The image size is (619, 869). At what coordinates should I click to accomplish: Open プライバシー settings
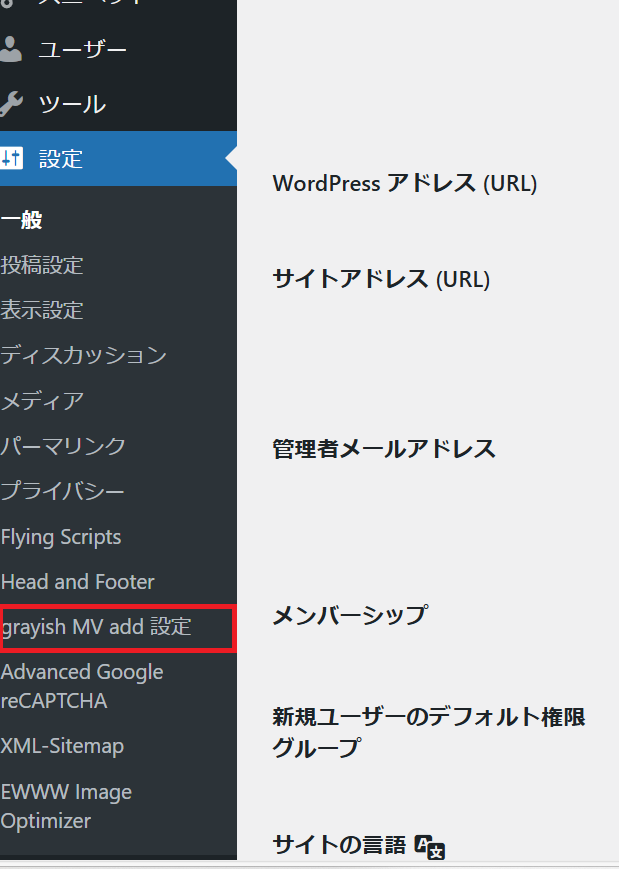point(63,491)
